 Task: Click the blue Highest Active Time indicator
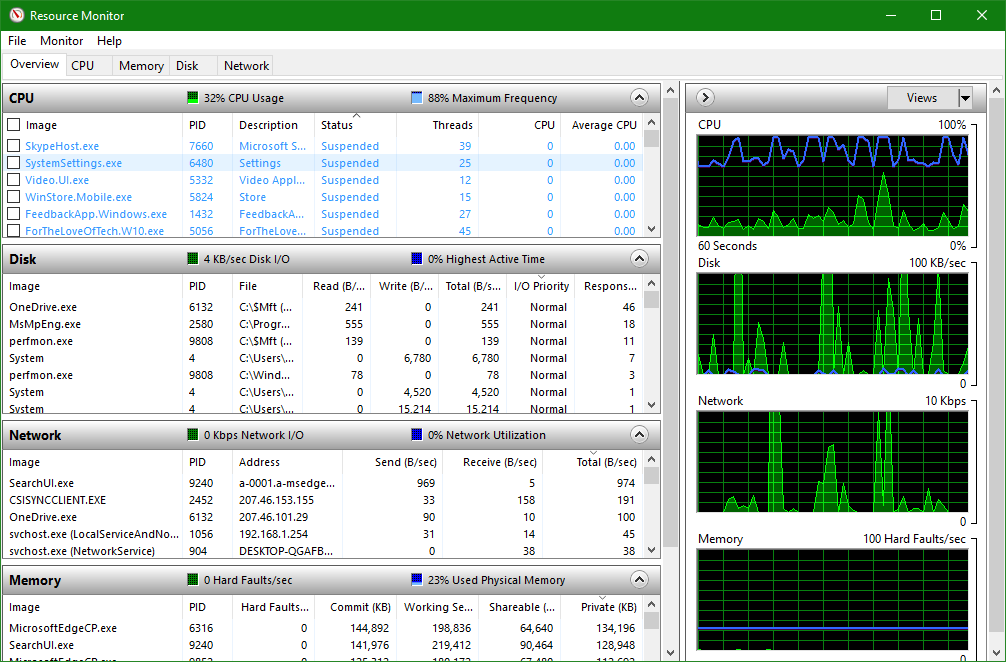[x=417, y=259]
